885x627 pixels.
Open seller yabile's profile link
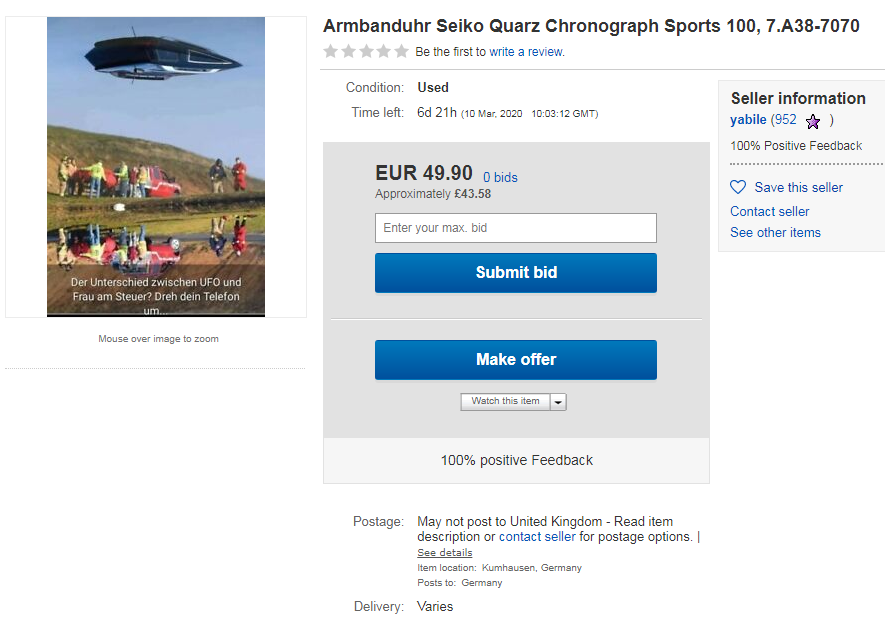click(748, 120)
